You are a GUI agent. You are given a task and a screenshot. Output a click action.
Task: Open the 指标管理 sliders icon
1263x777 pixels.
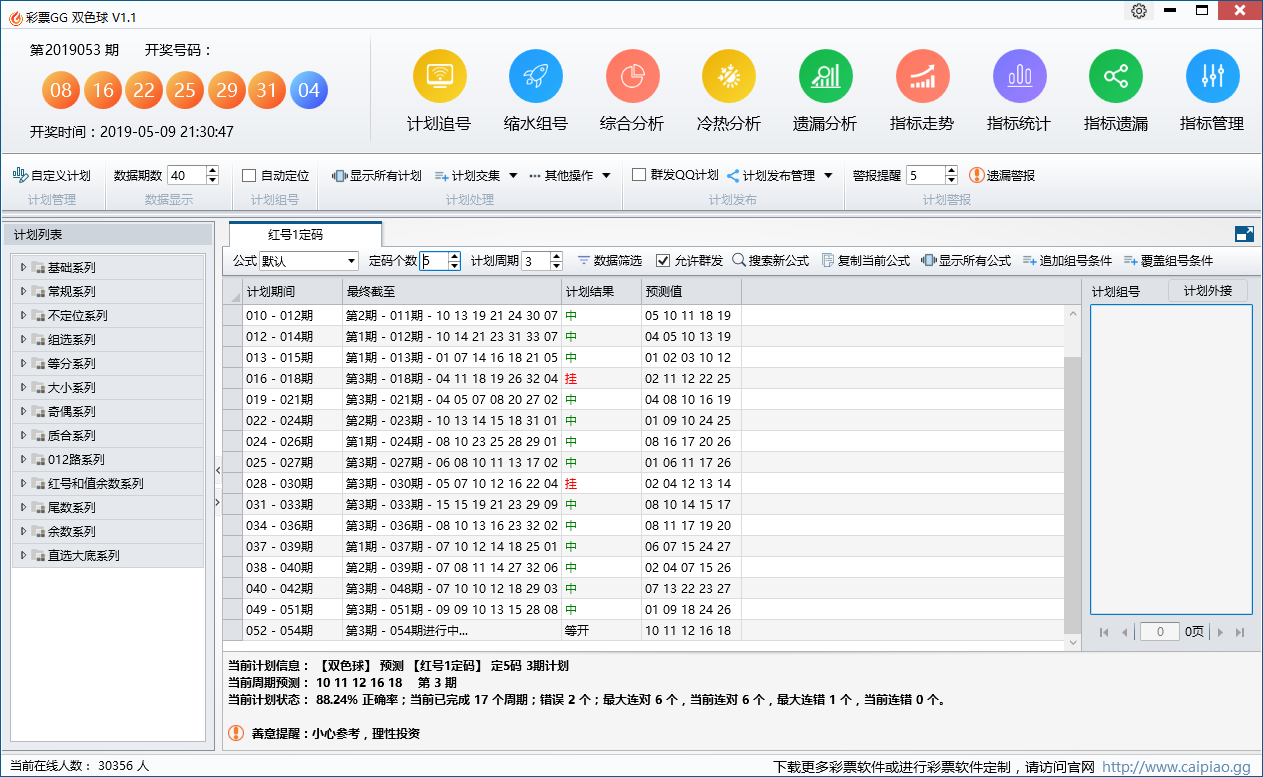(x=1212, y=77)
